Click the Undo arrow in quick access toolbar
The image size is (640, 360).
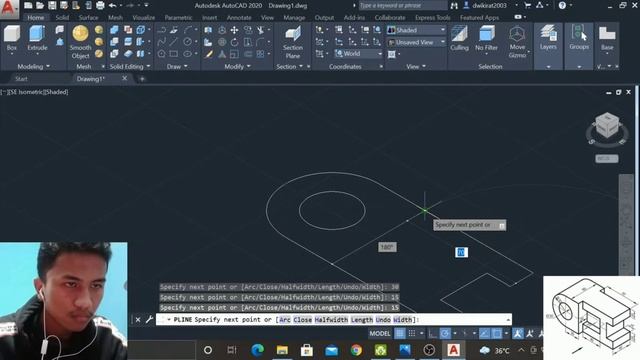(x=112, y=5)
